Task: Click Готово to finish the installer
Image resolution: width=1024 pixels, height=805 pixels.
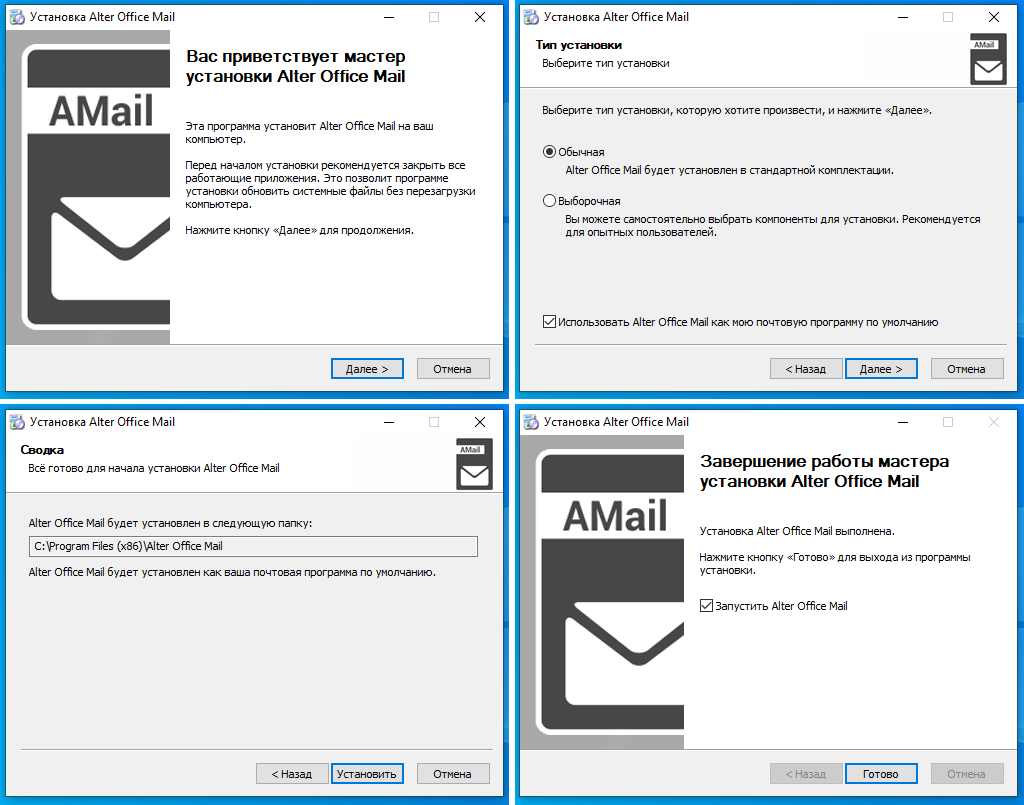Action: coord(881,774)
